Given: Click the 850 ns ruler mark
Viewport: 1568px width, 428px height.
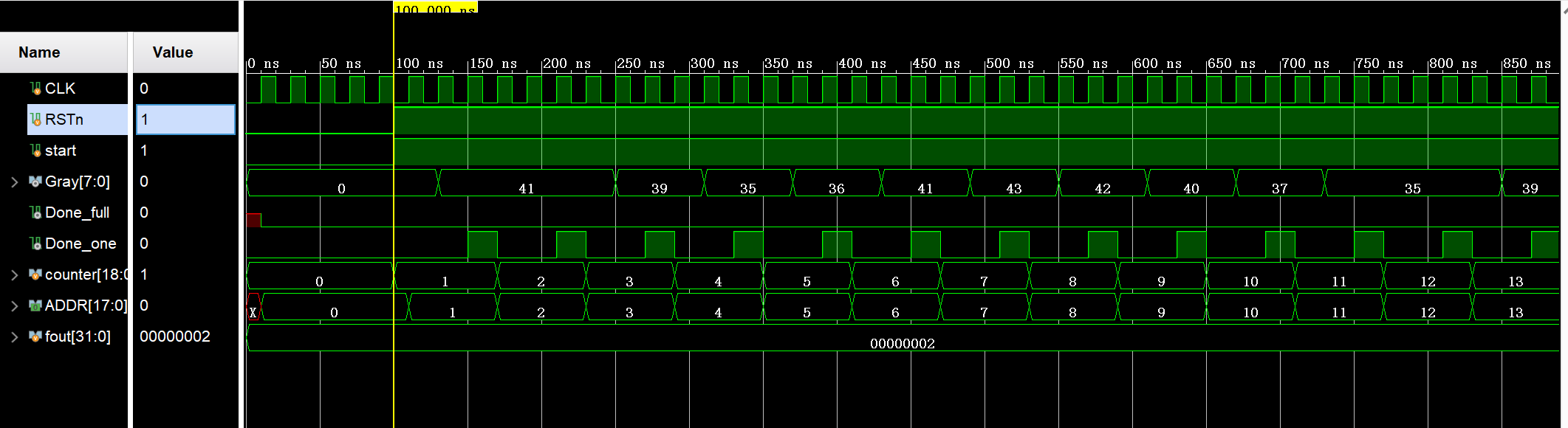Looking at the screenshot, I should (1527, 63).
